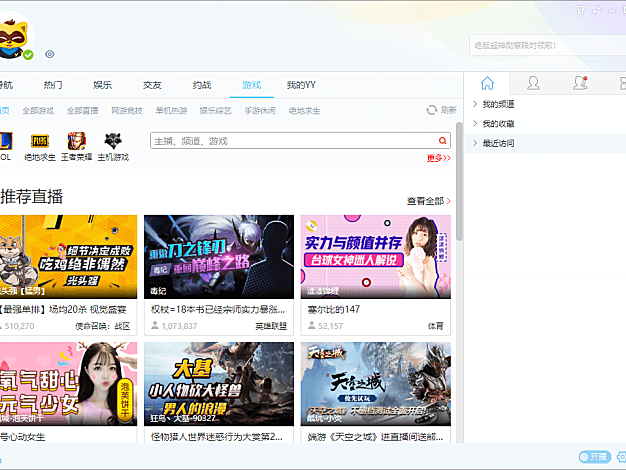Switch to the 交友 tab
Image resolution: width=626 pixels, height=470 pixels.
[x=152, y=85]
